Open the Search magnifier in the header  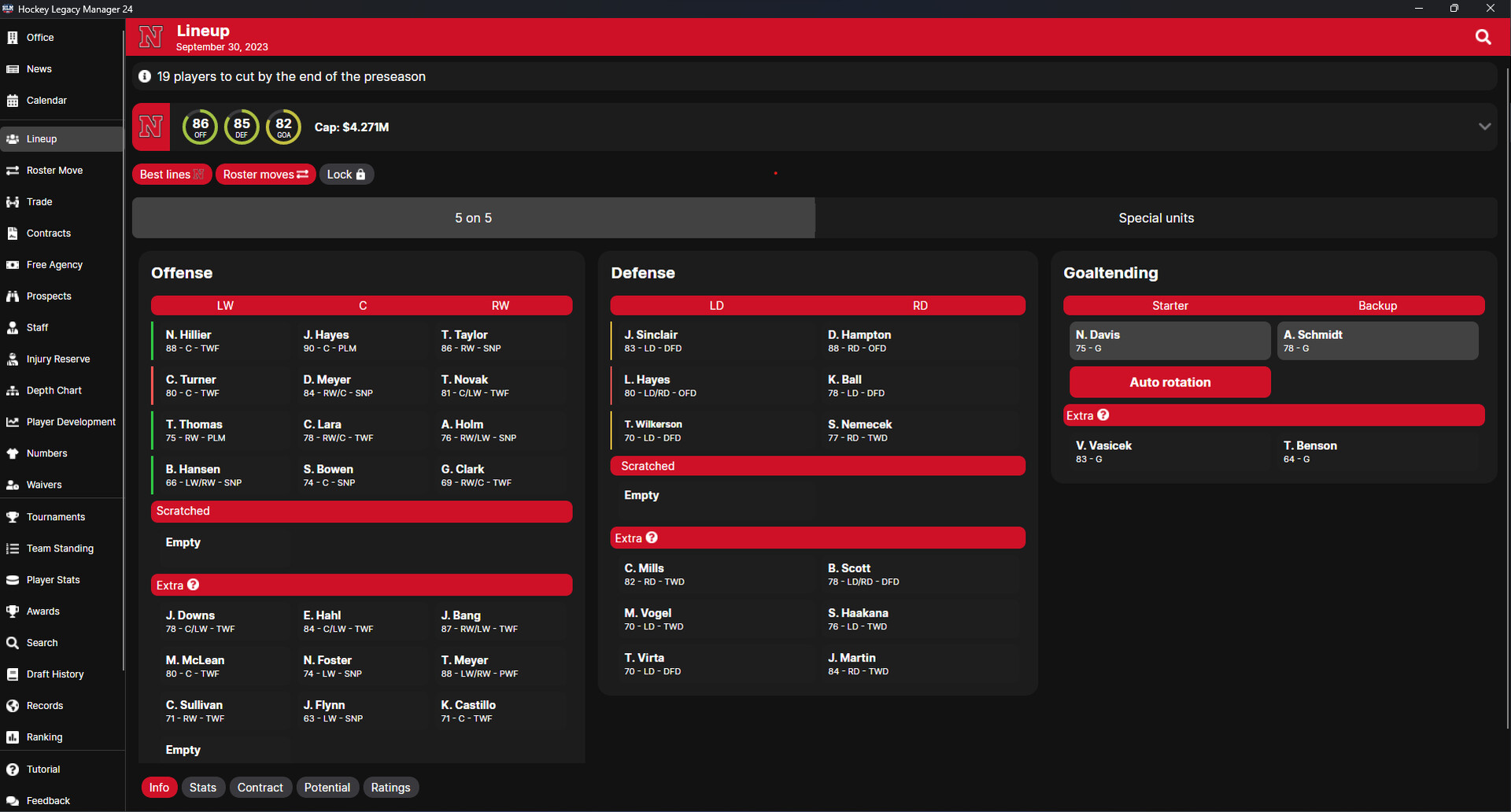point(1483,37)
